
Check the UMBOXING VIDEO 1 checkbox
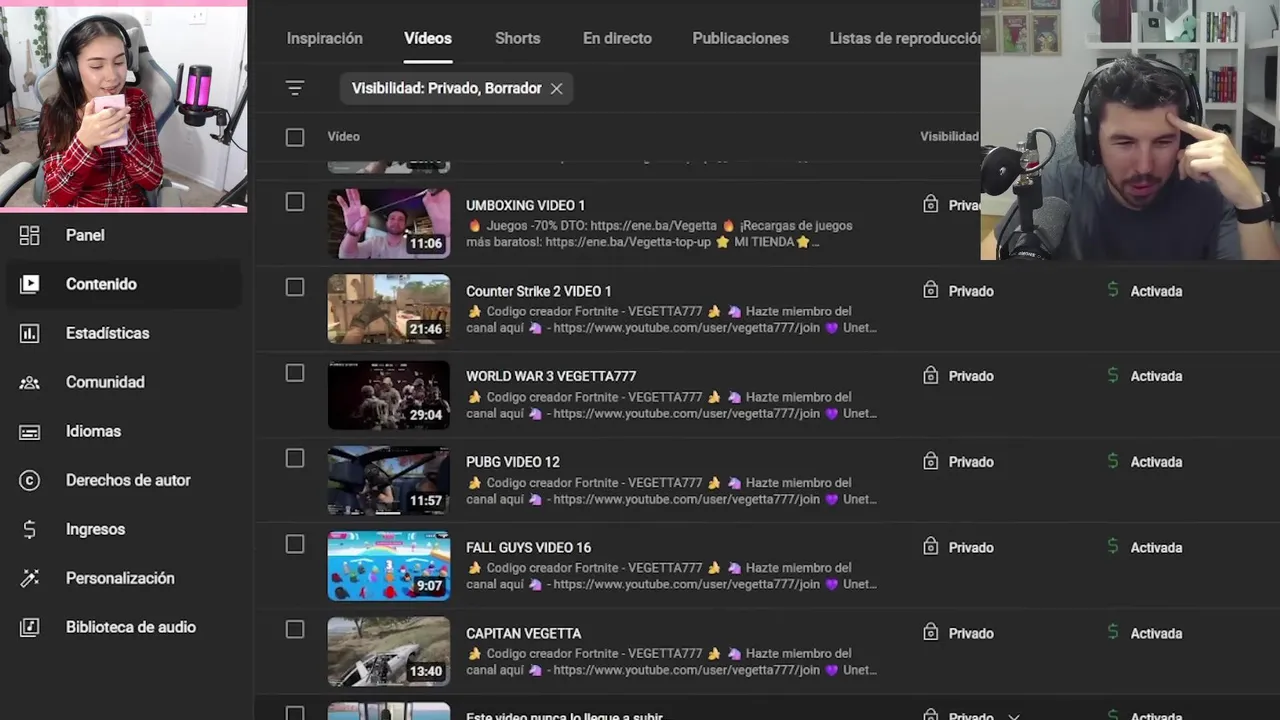(294, 202)
